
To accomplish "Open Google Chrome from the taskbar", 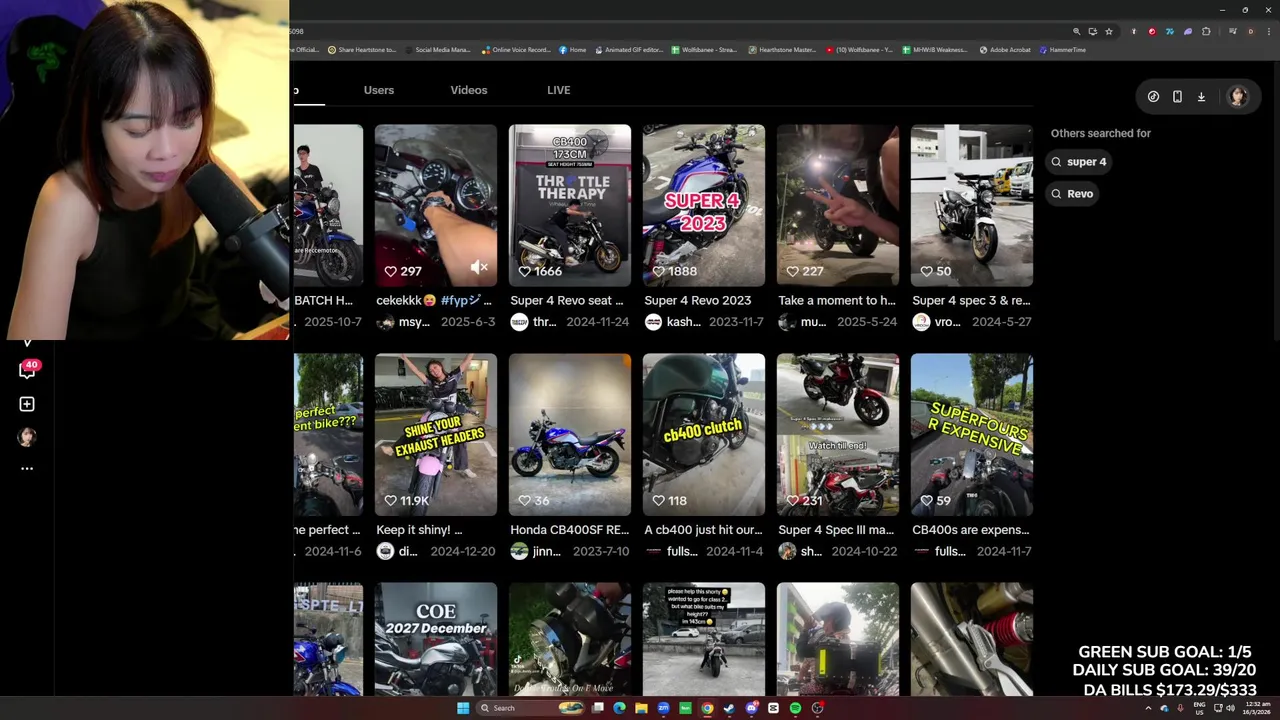I will [707, 708].
